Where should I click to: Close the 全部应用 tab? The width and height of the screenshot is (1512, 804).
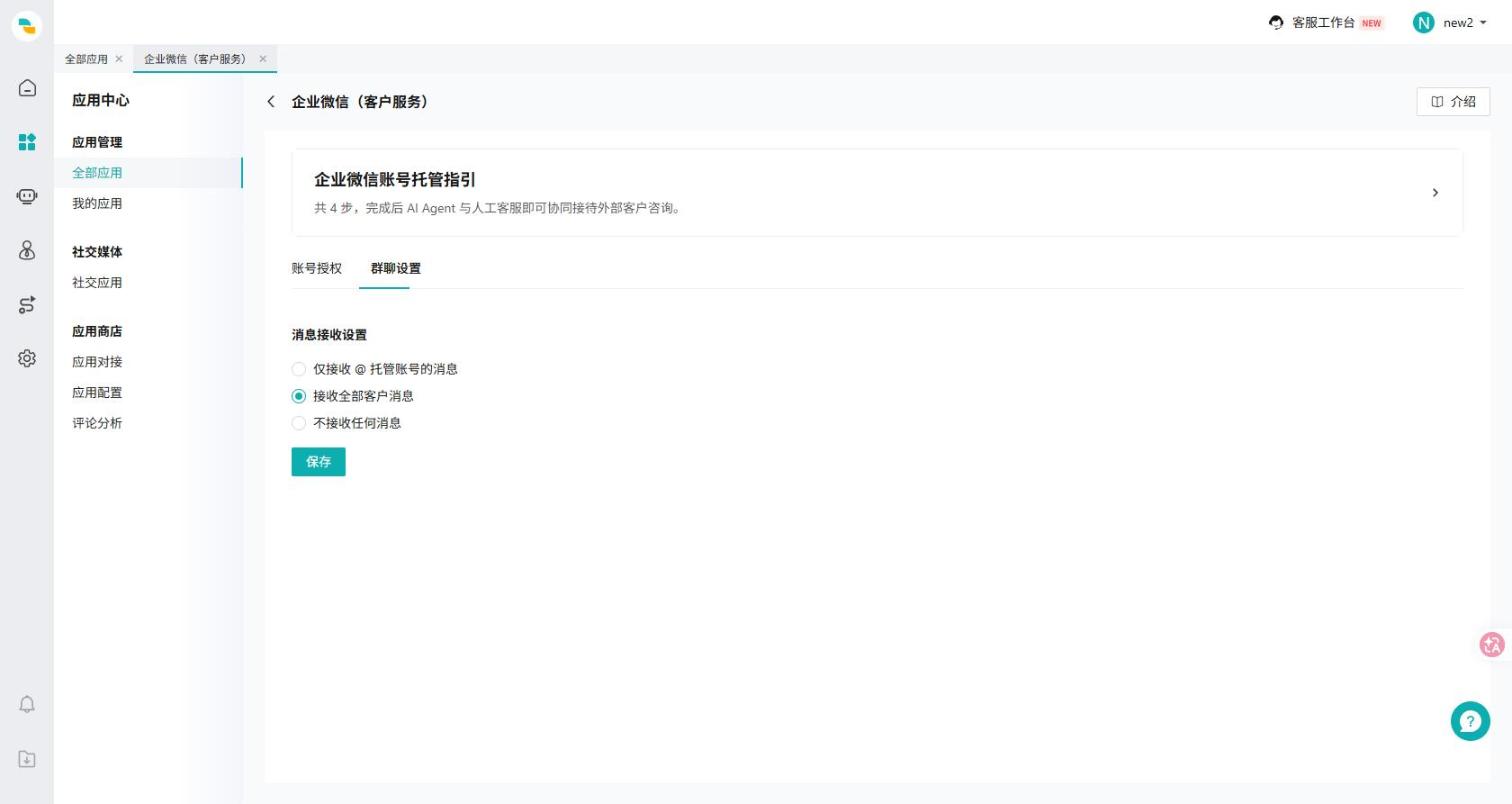pyautogui.click(x=119, y=59)
